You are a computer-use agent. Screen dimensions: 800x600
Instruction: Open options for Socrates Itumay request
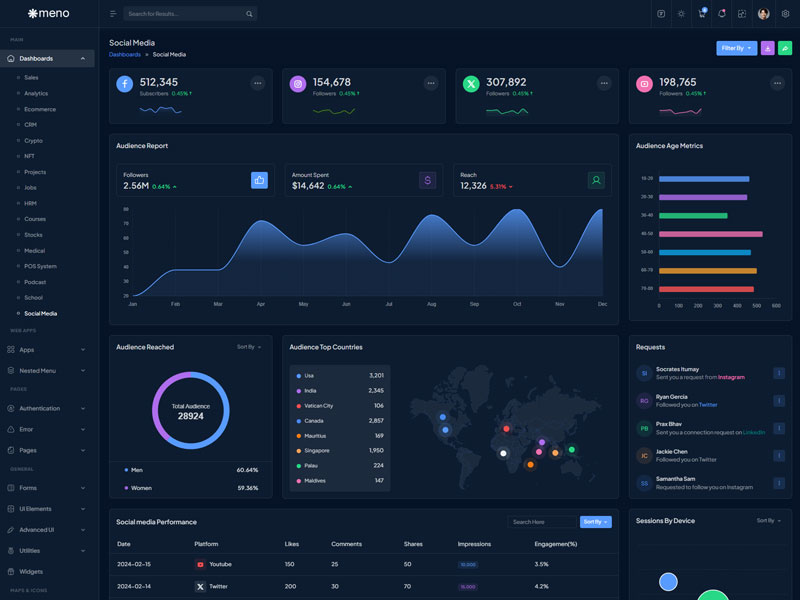point(779,373)
